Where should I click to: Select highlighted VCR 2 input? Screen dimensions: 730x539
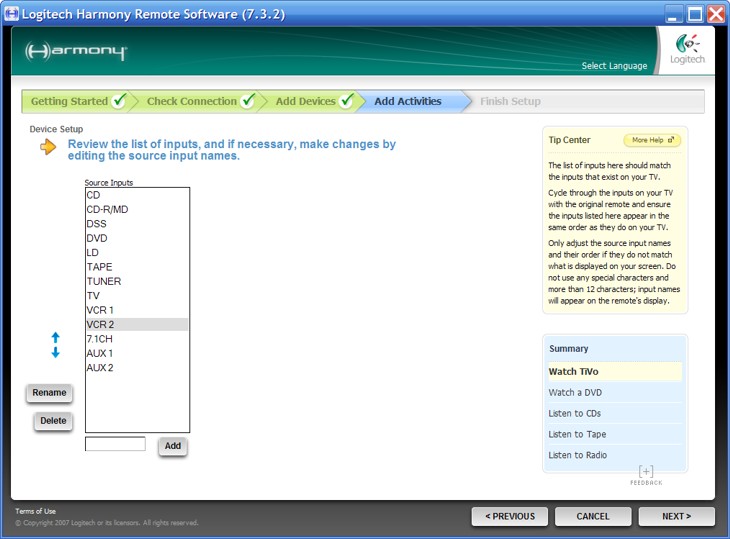(137, 324)
